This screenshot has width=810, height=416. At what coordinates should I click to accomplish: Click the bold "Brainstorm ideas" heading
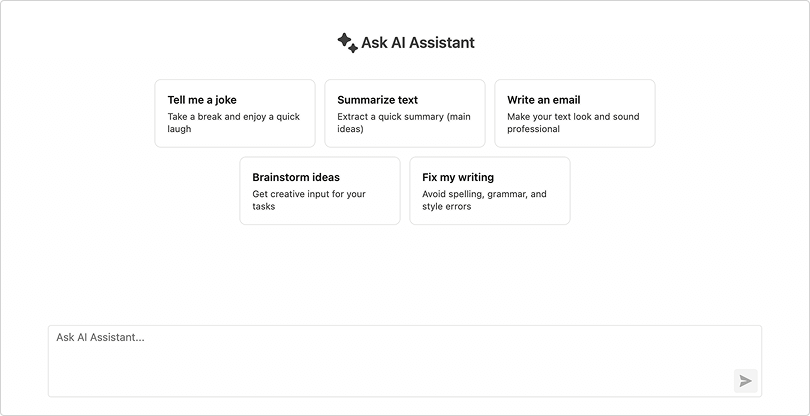[296, 177]
